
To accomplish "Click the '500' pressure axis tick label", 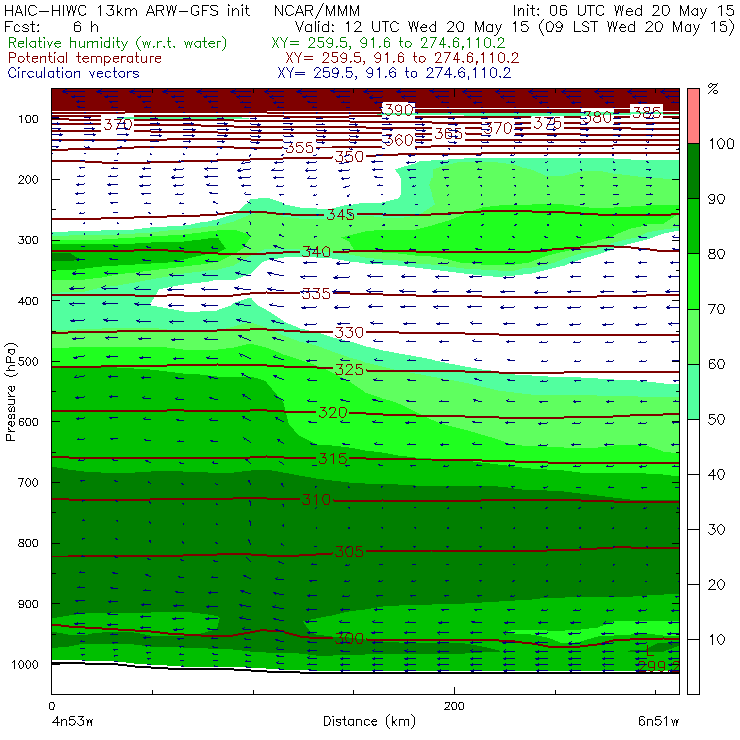I will [28, 362].
